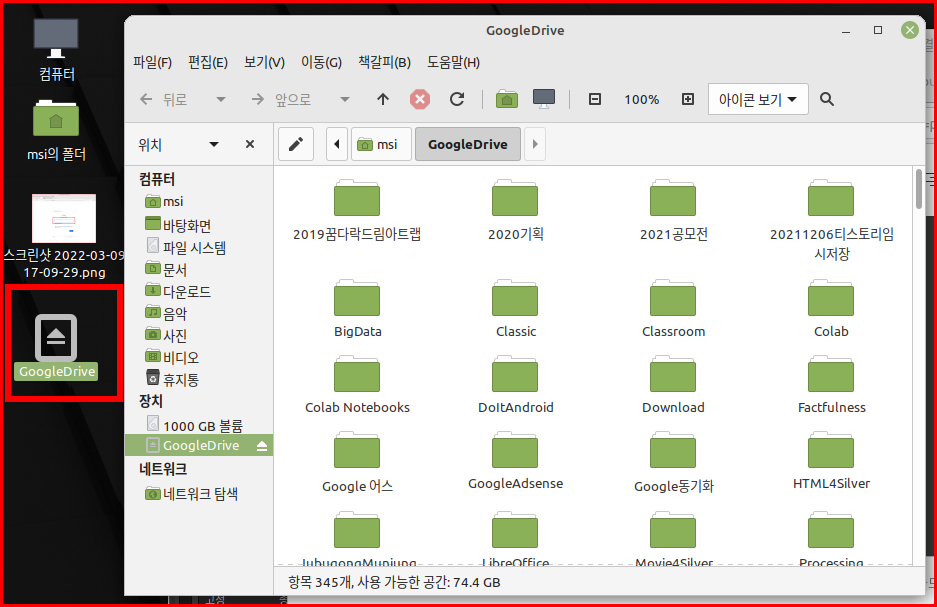Select the 2021공모전 folder
This screenshot has width=937, height=607.
tap(673, 210)
